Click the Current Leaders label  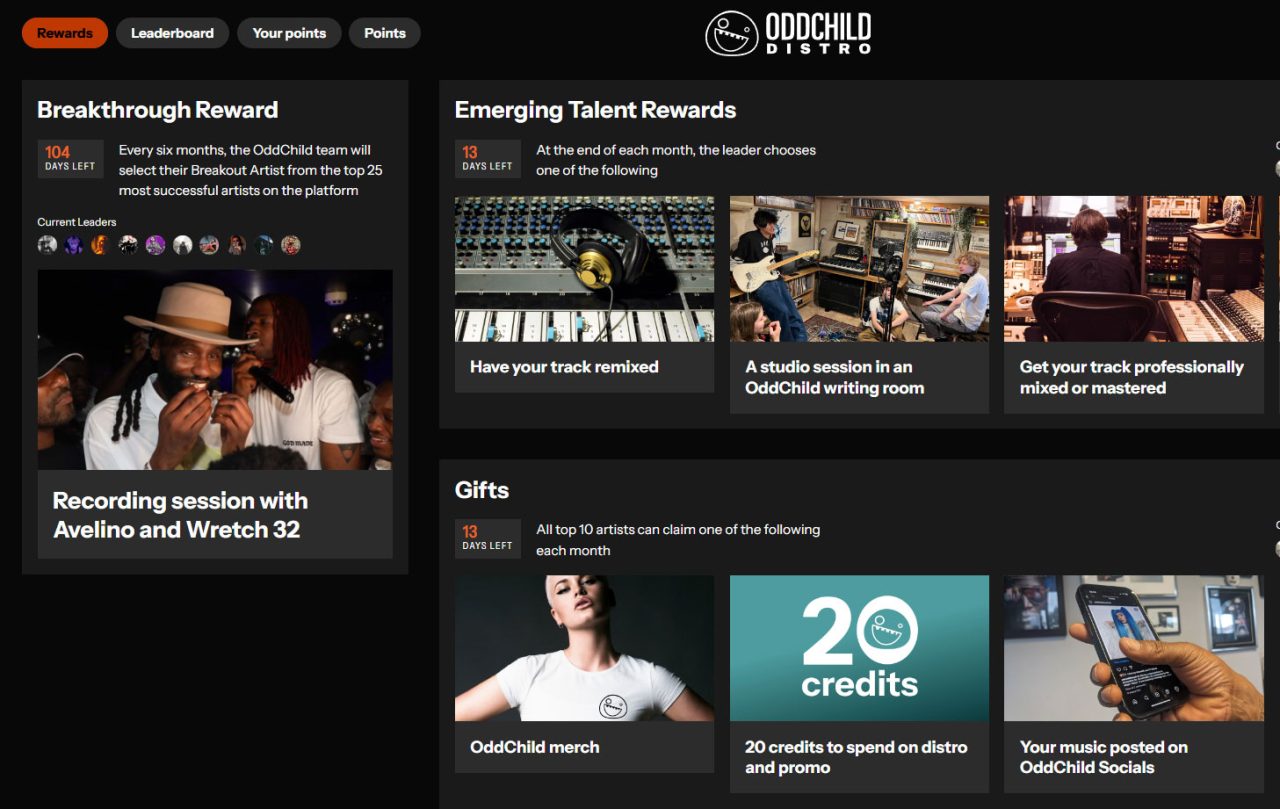point(77,222)
